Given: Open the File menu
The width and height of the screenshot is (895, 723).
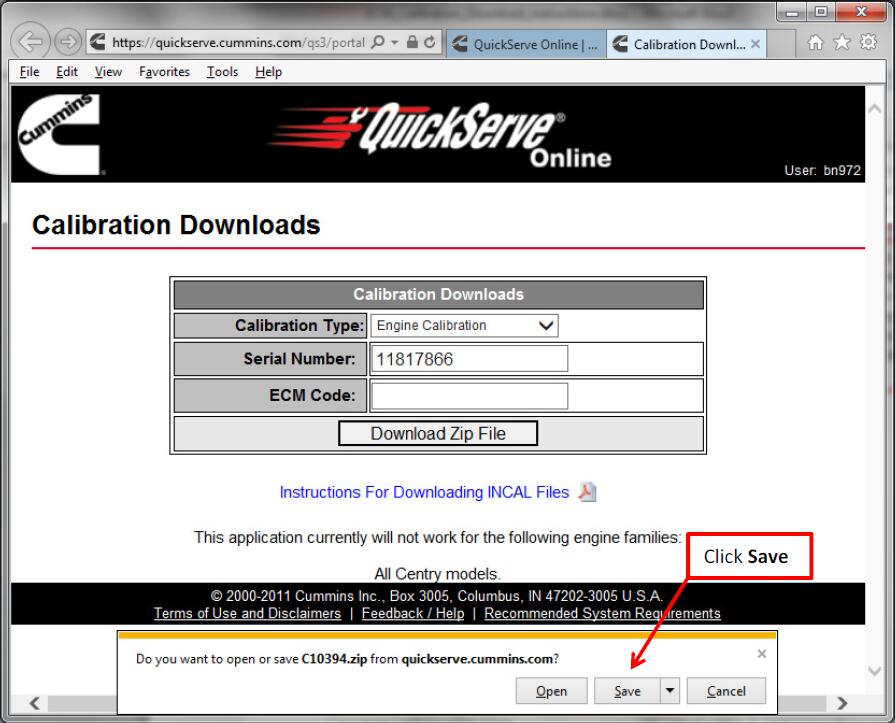Looking at the screenshot, I should [30, 72].
